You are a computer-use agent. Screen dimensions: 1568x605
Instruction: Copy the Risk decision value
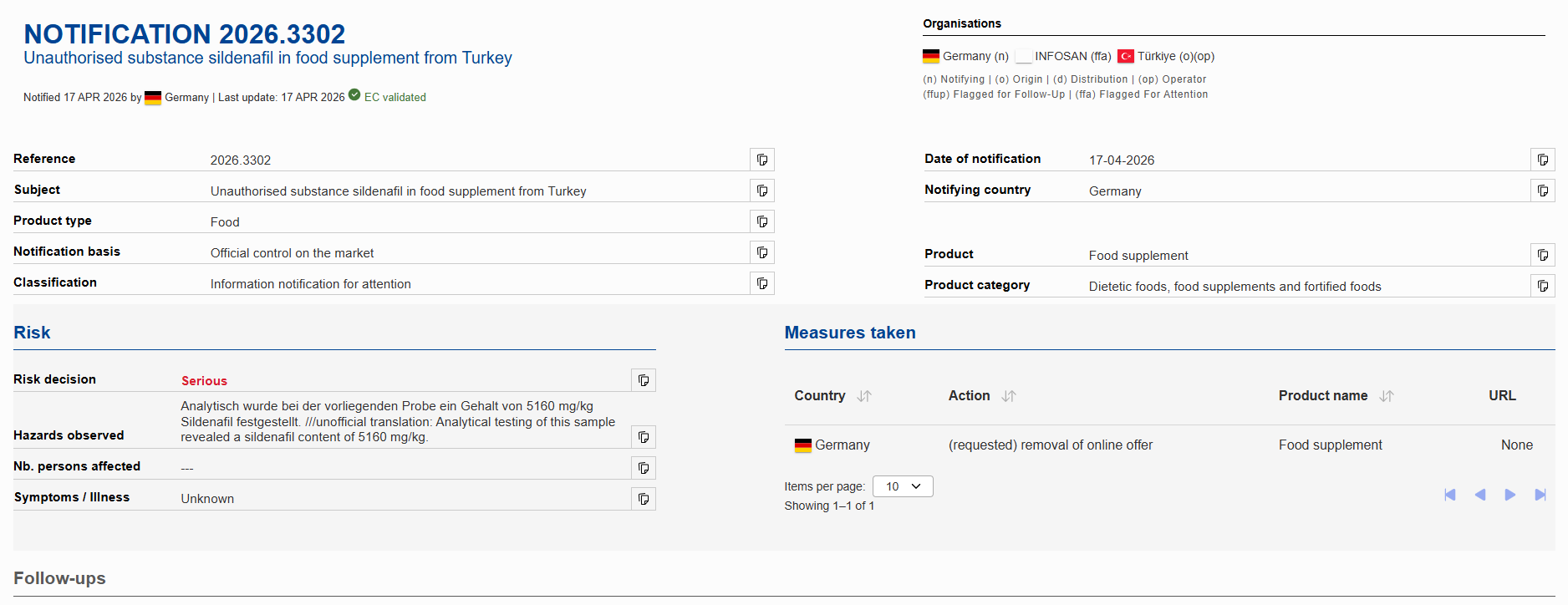click(643, 380)
